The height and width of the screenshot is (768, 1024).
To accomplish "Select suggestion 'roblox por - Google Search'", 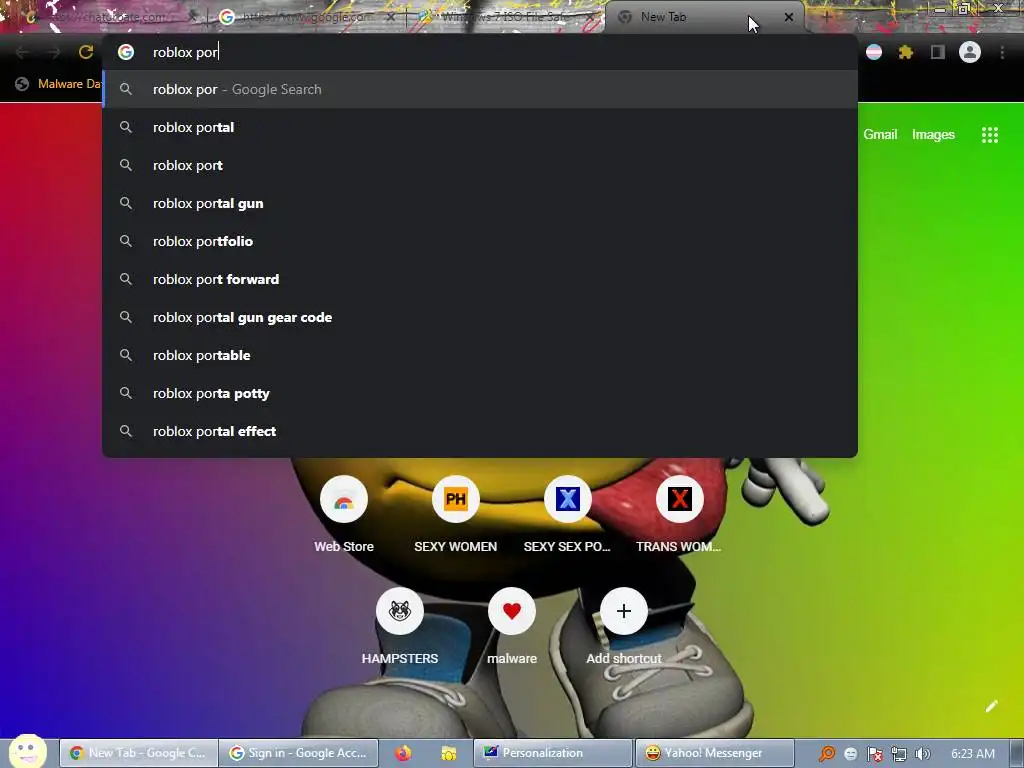I will tap(480, 89).
